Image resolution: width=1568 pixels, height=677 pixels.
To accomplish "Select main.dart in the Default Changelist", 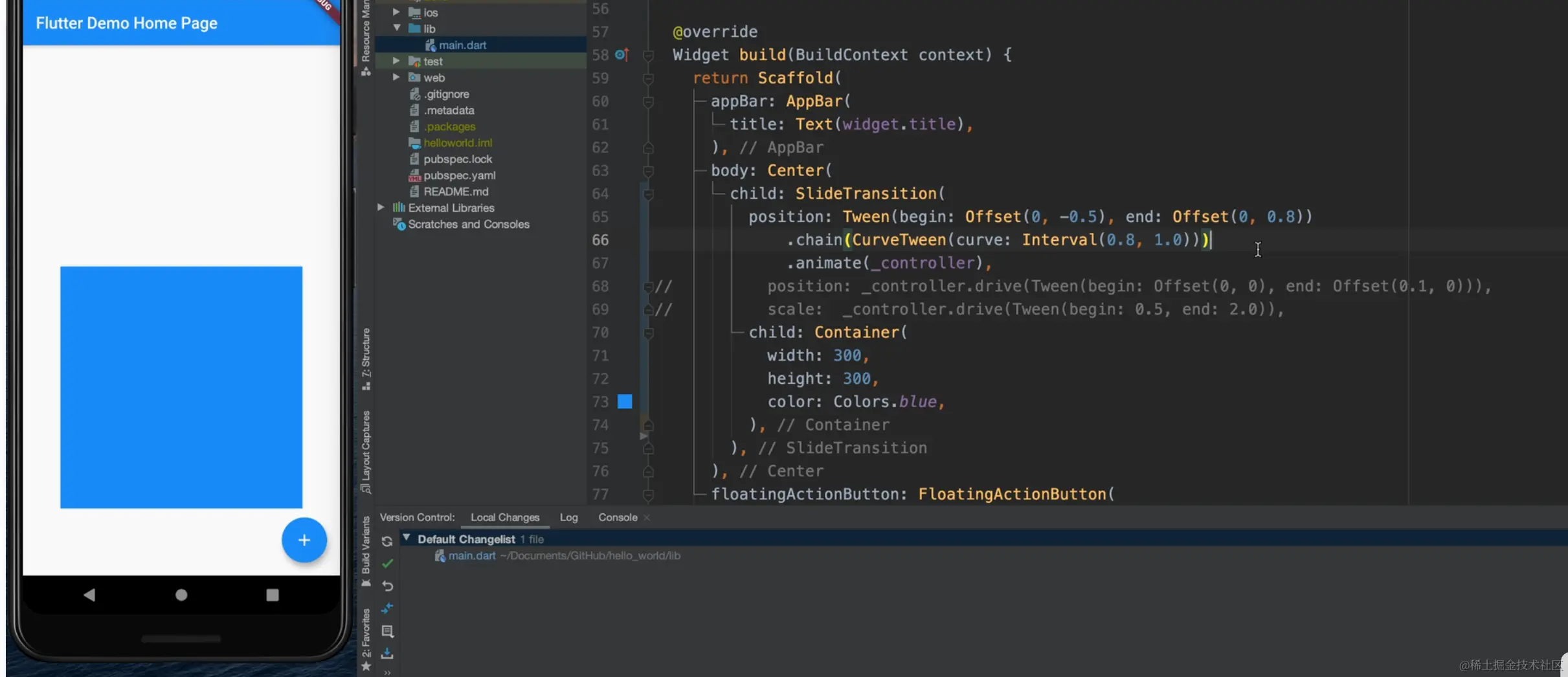I will point(472,555).
